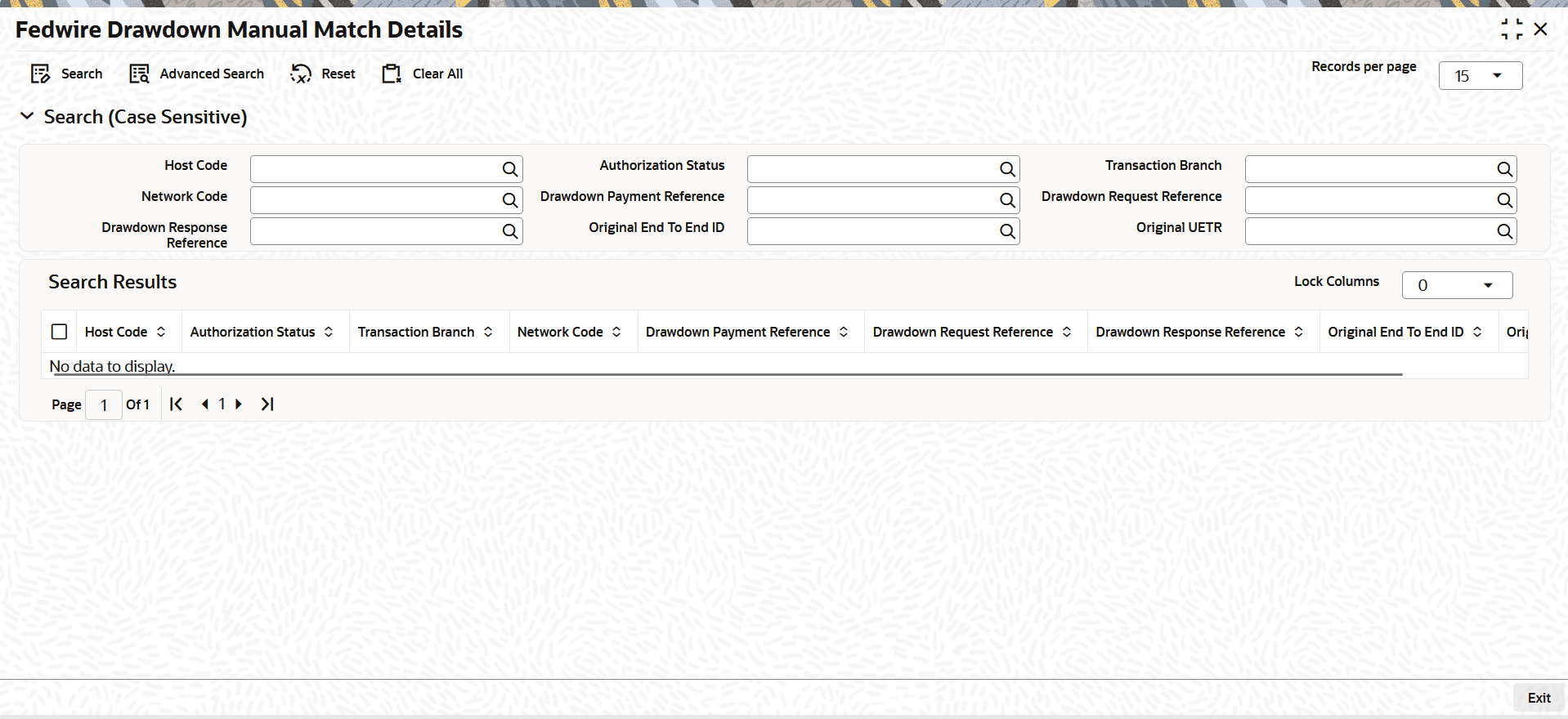This screenshot has height=719, width=1568.
Task: Open Drawdown Response Reference lookup magnifier
Action: (x=510, y=231)
